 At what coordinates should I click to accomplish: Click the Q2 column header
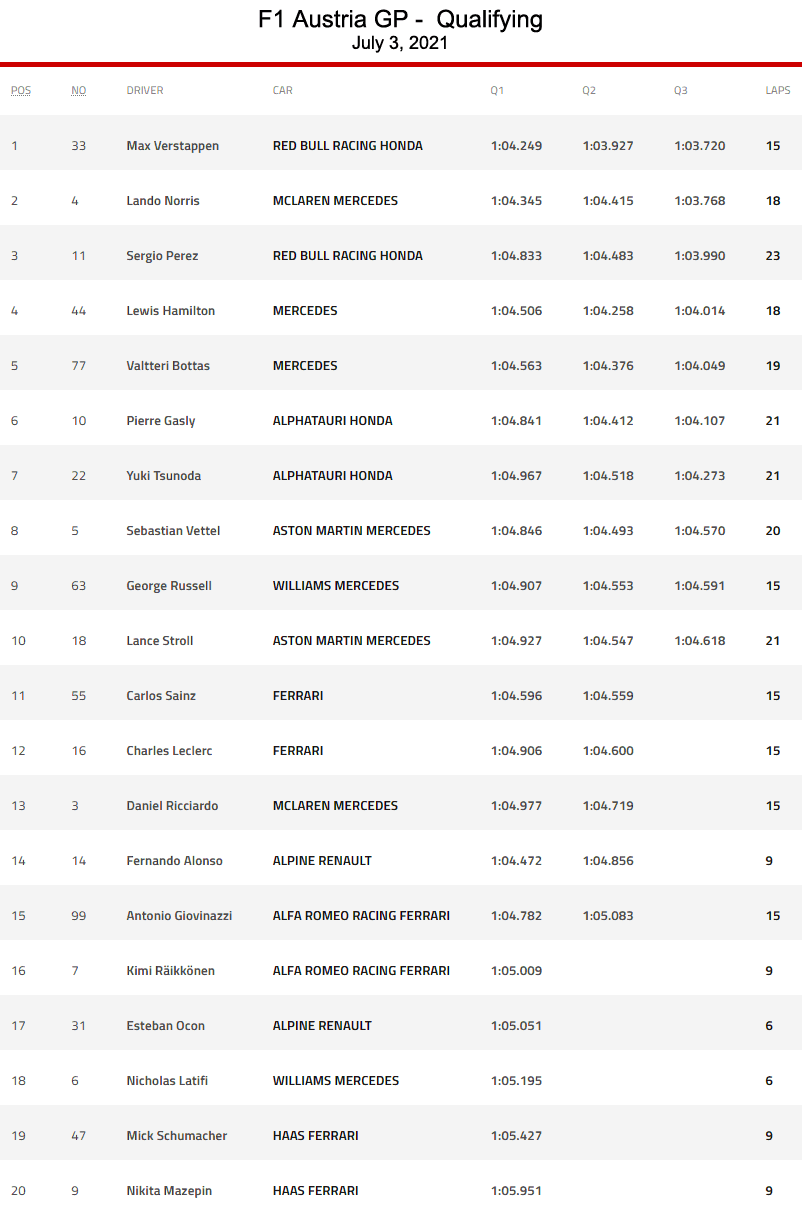[x=589, y=90]
